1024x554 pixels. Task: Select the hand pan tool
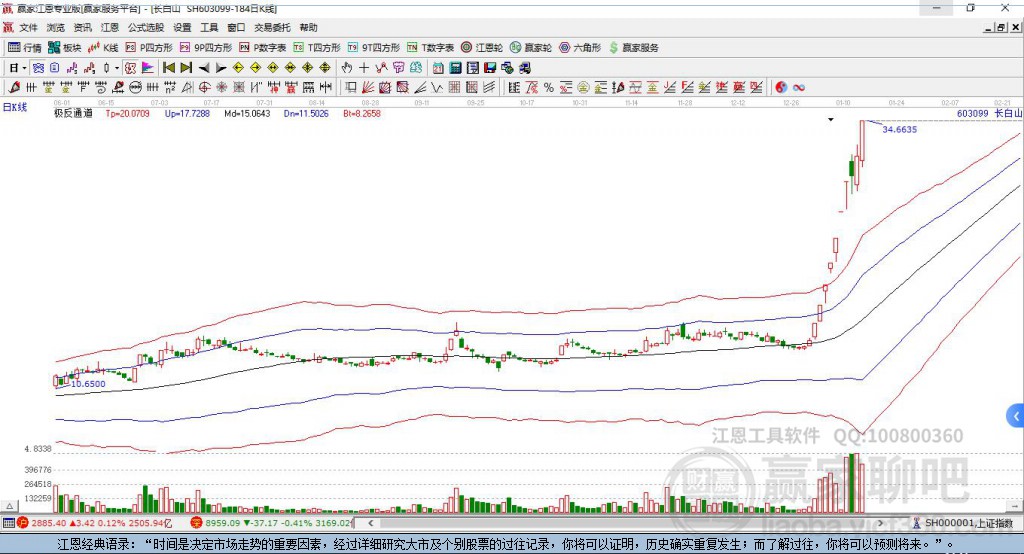tap(347, 68)
